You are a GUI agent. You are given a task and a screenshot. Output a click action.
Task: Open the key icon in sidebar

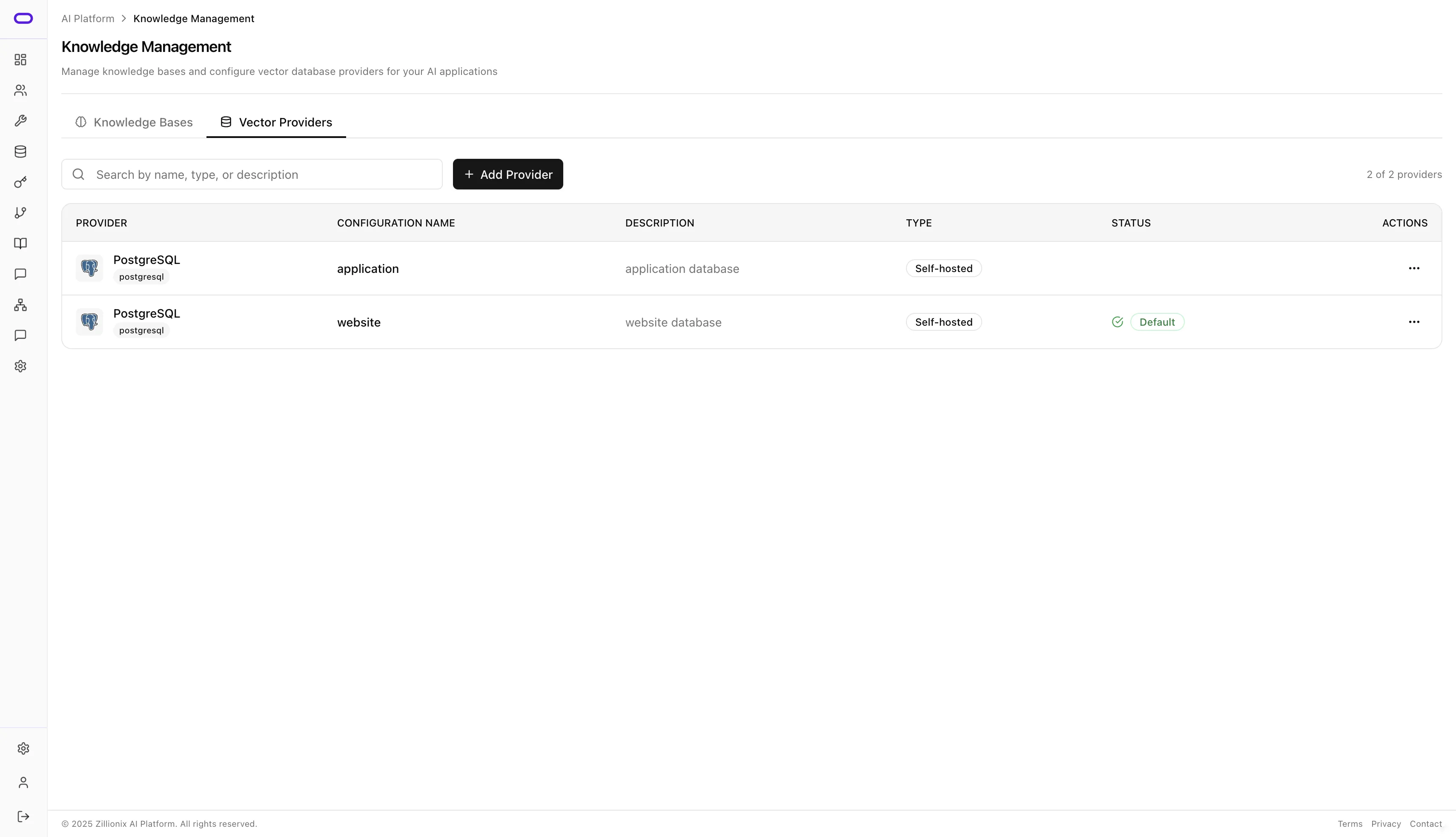coord(21,182)
